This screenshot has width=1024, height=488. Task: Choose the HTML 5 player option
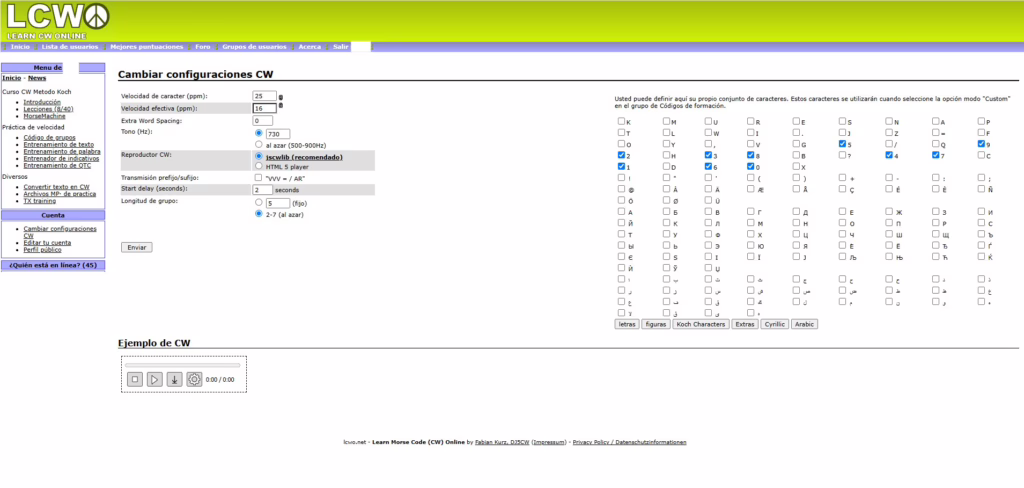[259, 166]
